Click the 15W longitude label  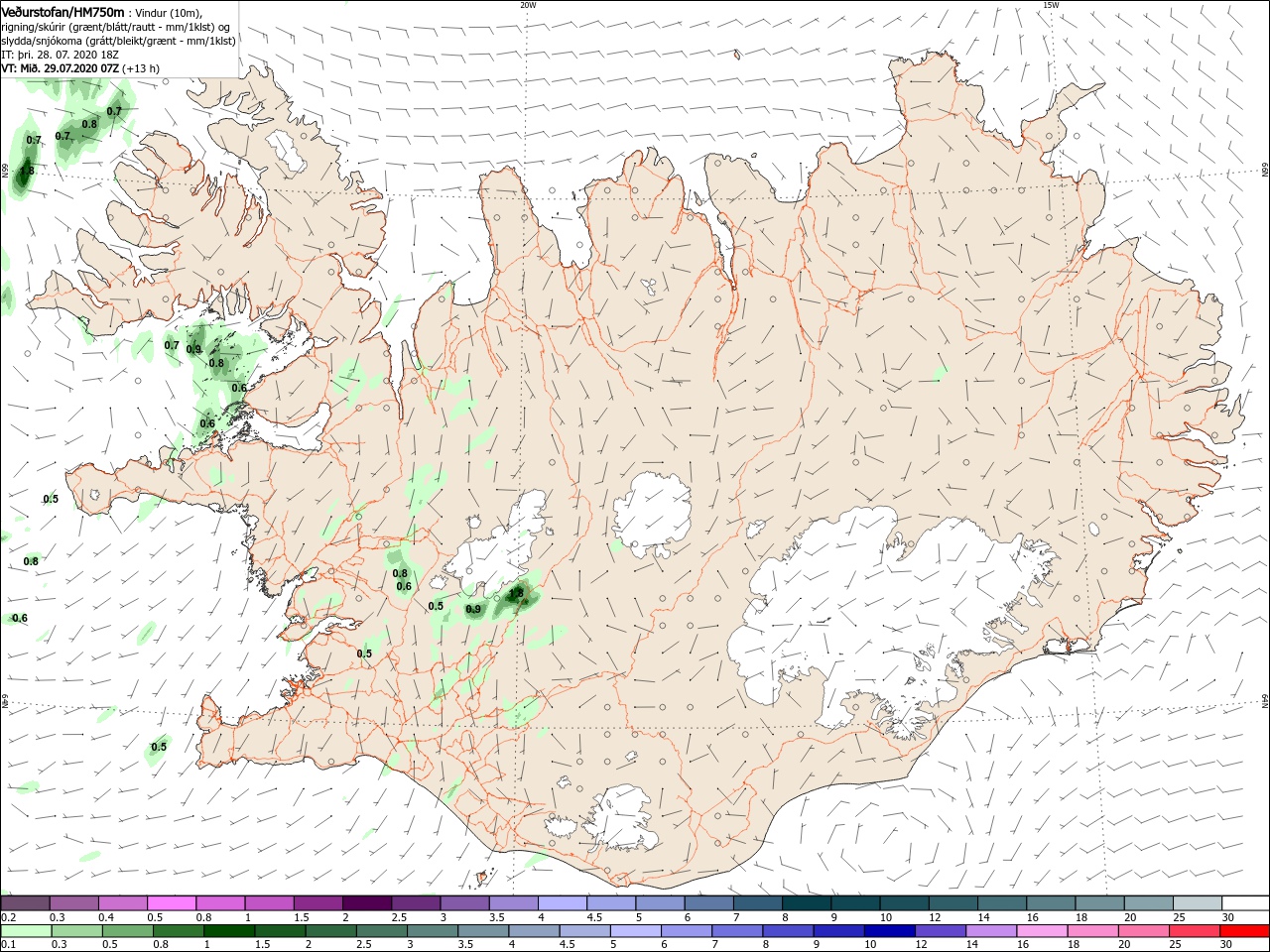pos(1051,5)
